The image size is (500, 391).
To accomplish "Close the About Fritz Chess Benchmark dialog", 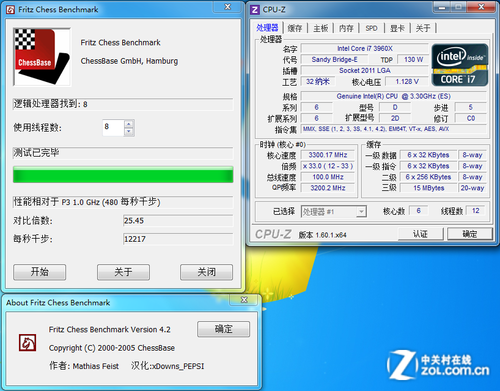I will 244,300.
